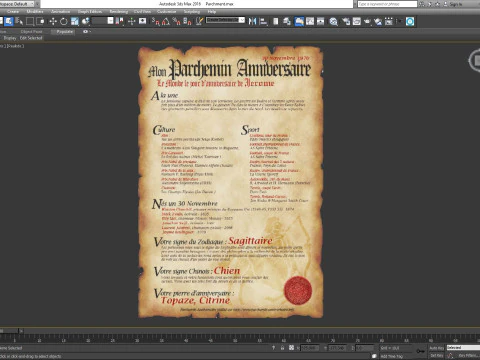Open Create Selection Set dropdown
This screenshot has height=360, width=480.
coord(225,20)
